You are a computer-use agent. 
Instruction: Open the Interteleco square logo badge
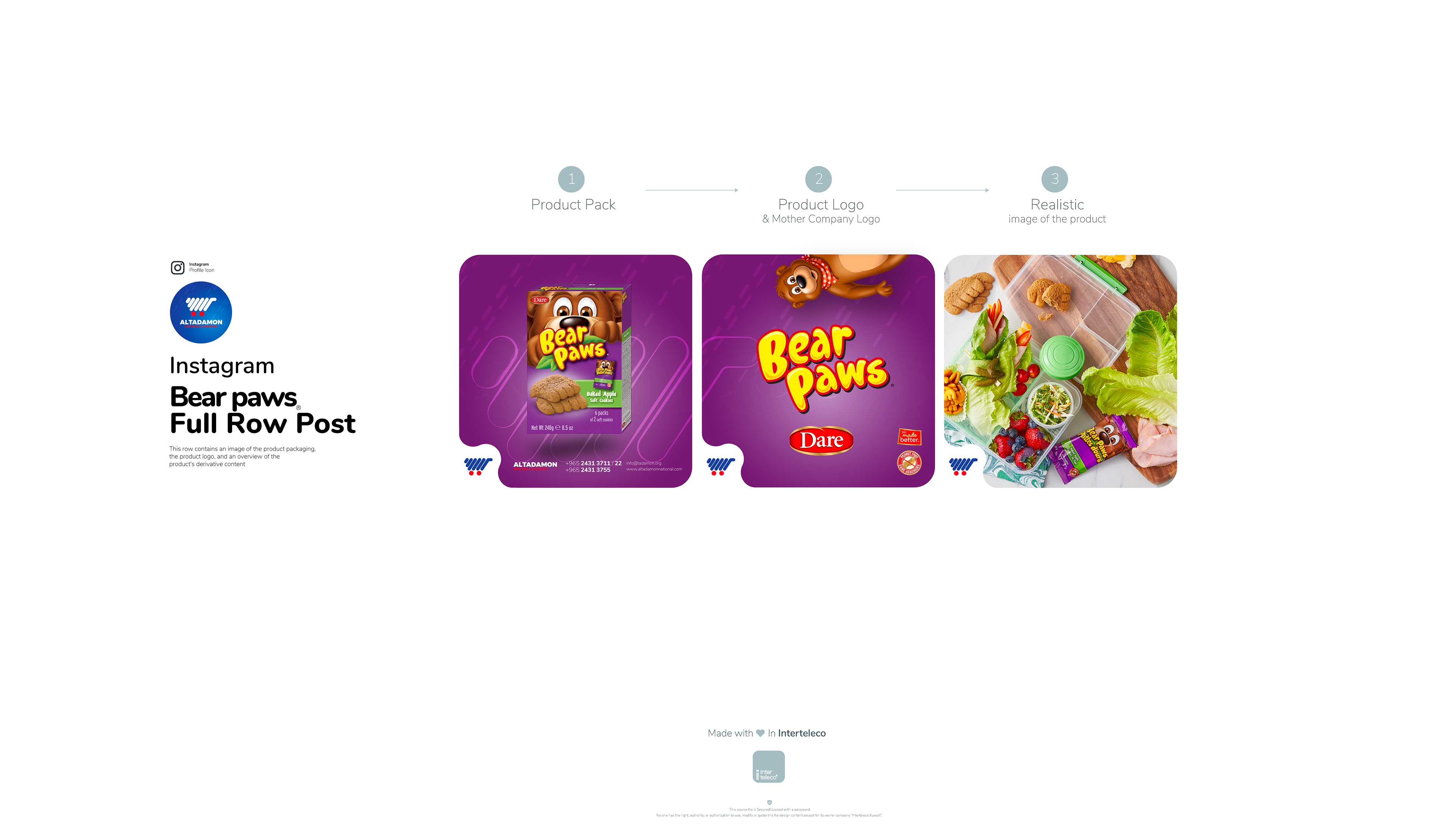(x=768, y=767)
